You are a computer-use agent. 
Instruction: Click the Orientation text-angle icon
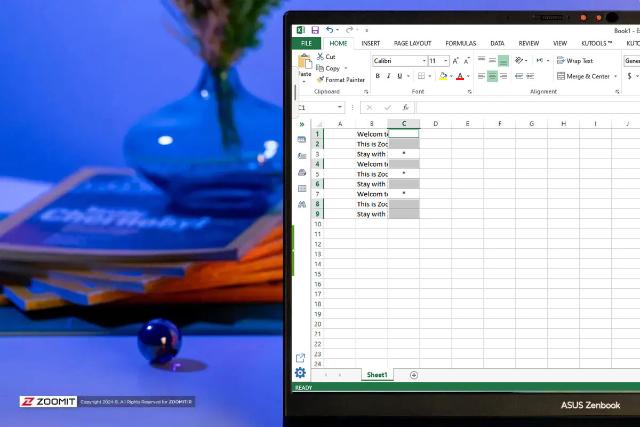coord(519,60)
